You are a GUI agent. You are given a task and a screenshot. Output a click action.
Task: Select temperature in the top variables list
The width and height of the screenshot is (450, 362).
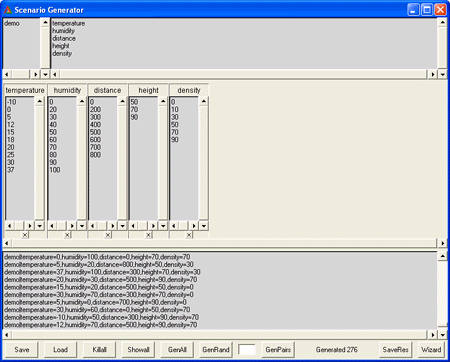[x=69, y=23]
